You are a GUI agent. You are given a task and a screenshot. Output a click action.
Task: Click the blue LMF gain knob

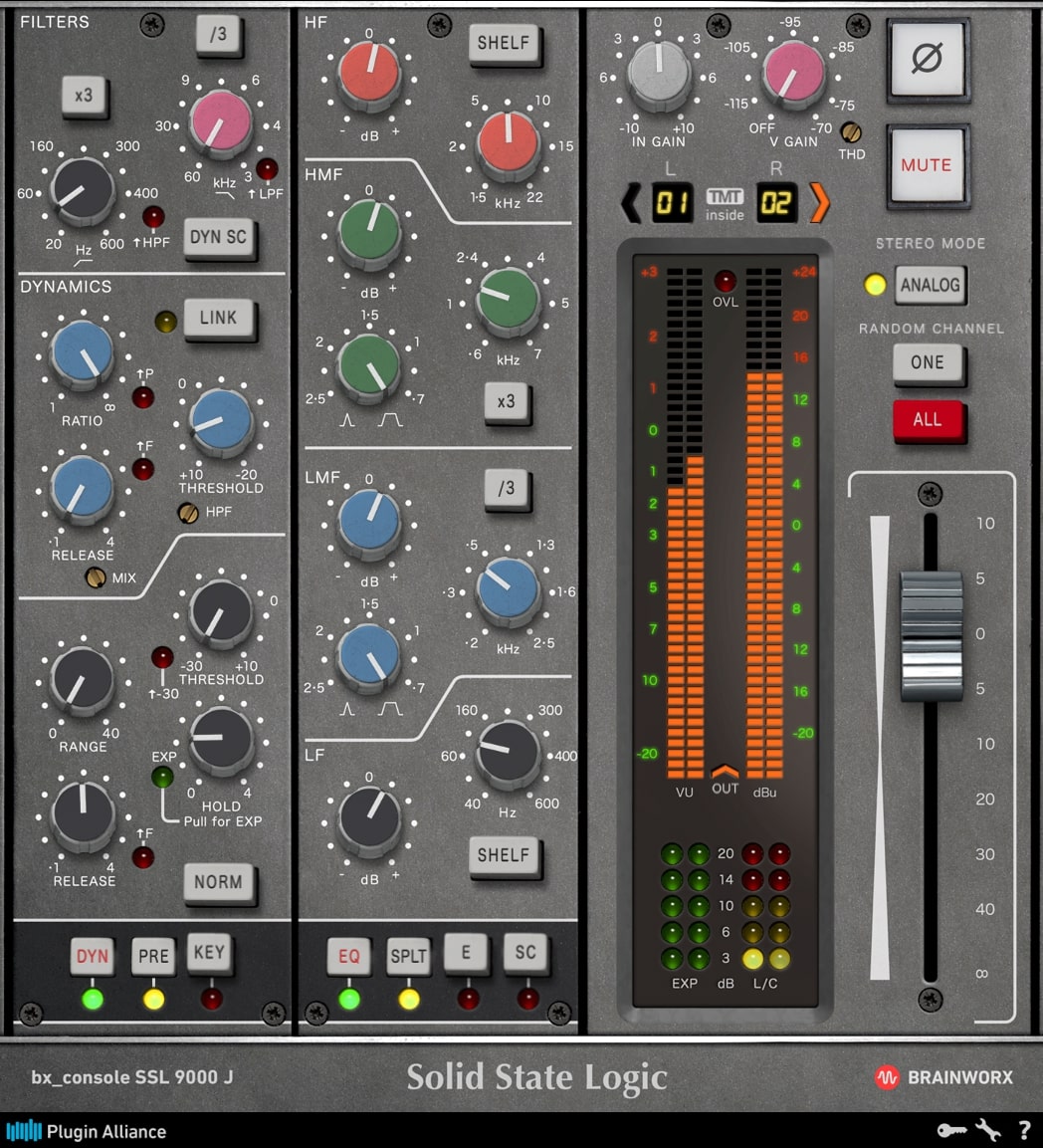369,522
